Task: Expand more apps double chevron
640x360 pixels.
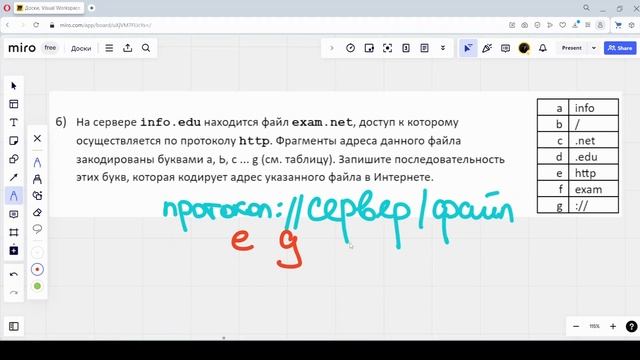Action: pyautogui.click(x=443, y=48)
